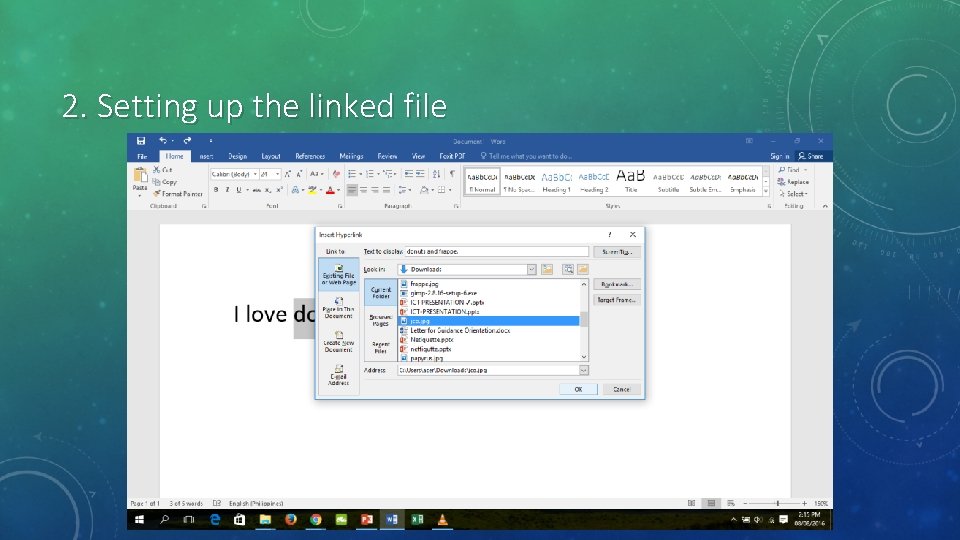Image resolution: width=960 pixels, height=540 pixels.
Task: Switch to the Design tab
Action: coord(238,156)
